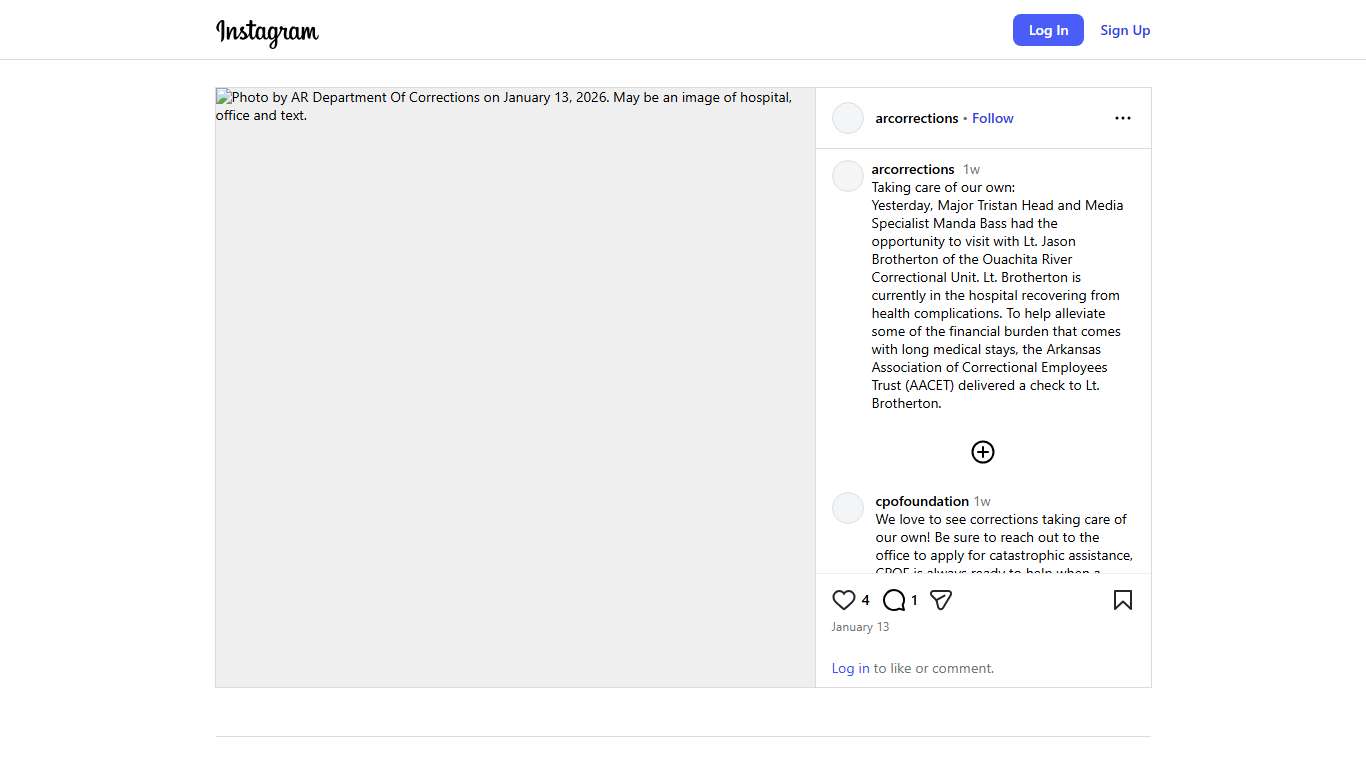Open the AR Department Of Corrections post photo

point(515,387)
